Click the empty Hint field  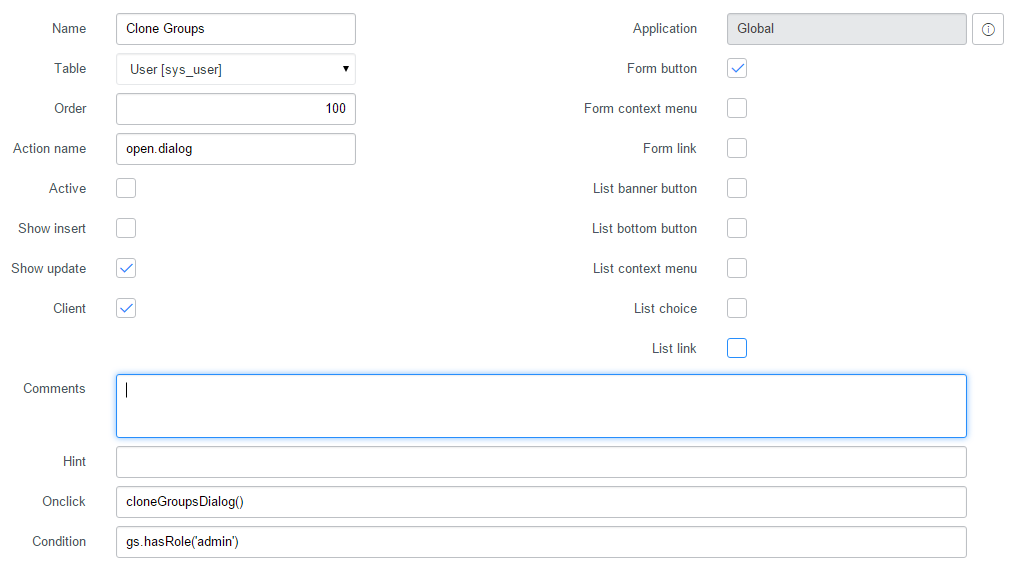pyautogui.click(x=541, y=462)
